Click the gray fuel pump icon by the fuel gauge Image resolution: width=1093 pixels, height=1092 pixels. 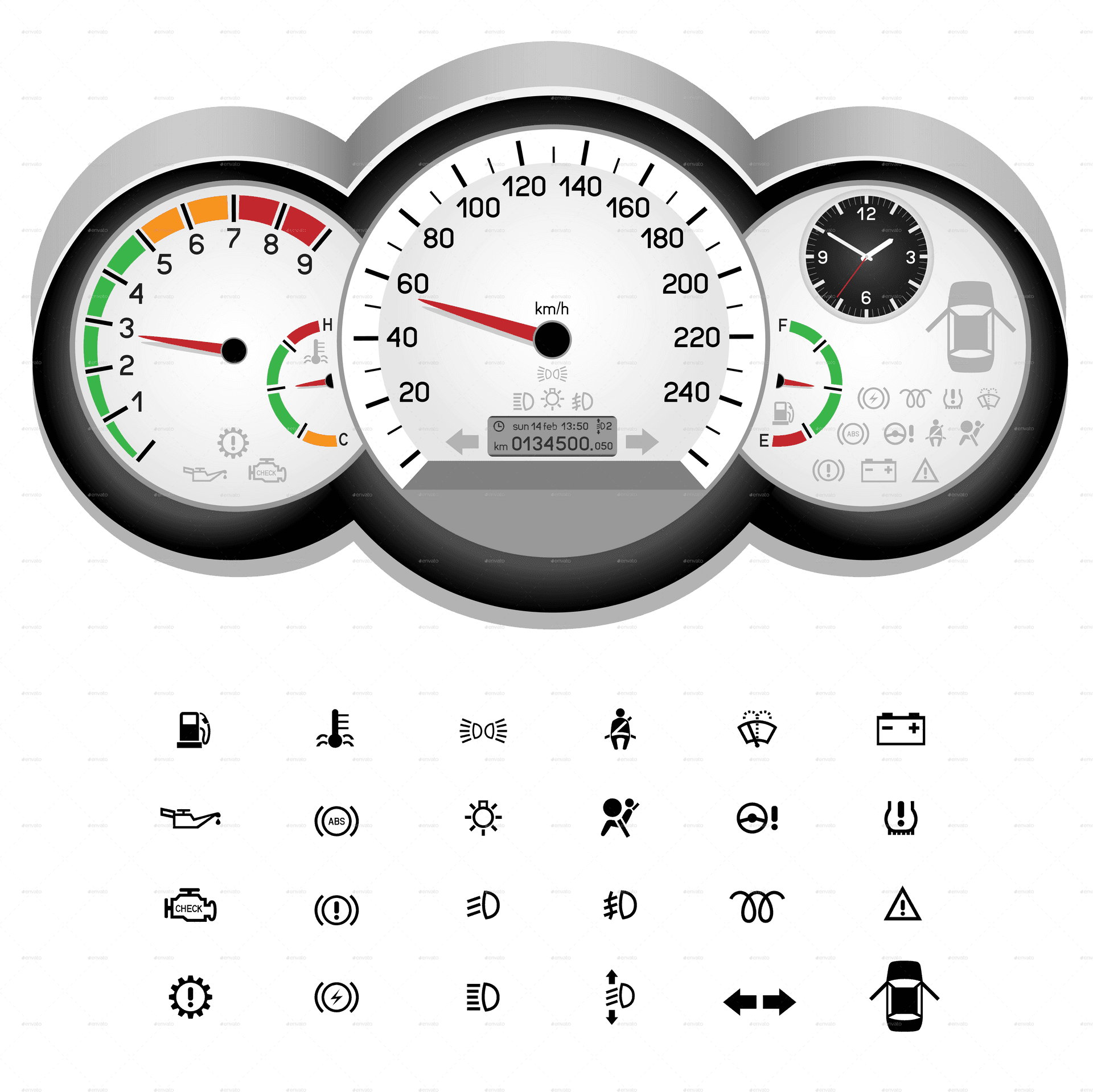coord(783,413)
